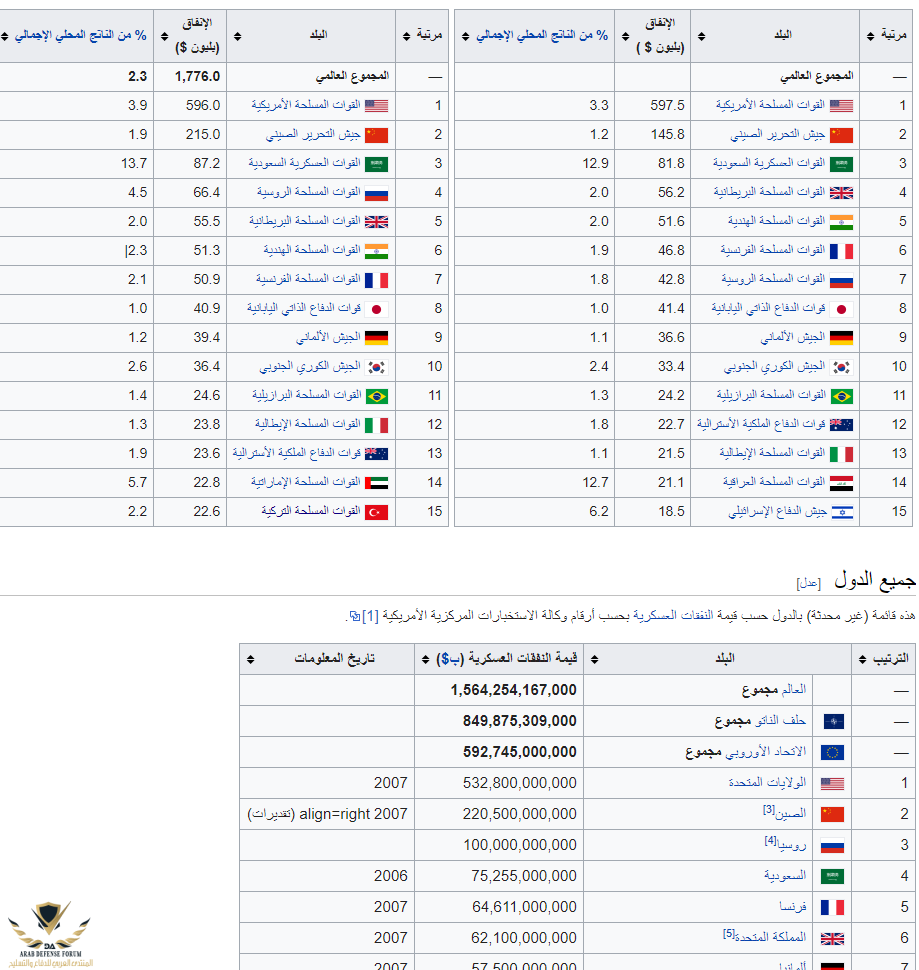Sort by تاريخ المعلومات column arrows

click(250, 659)
